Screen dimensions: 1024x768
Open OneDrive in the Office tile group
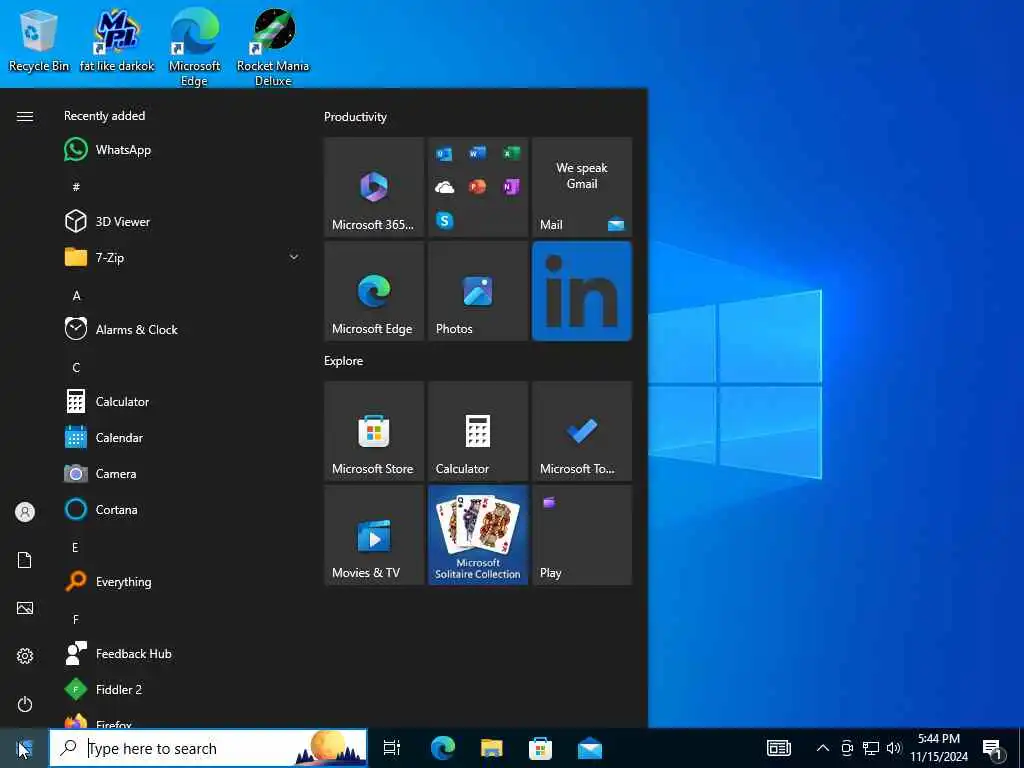[x=445, y=187]
